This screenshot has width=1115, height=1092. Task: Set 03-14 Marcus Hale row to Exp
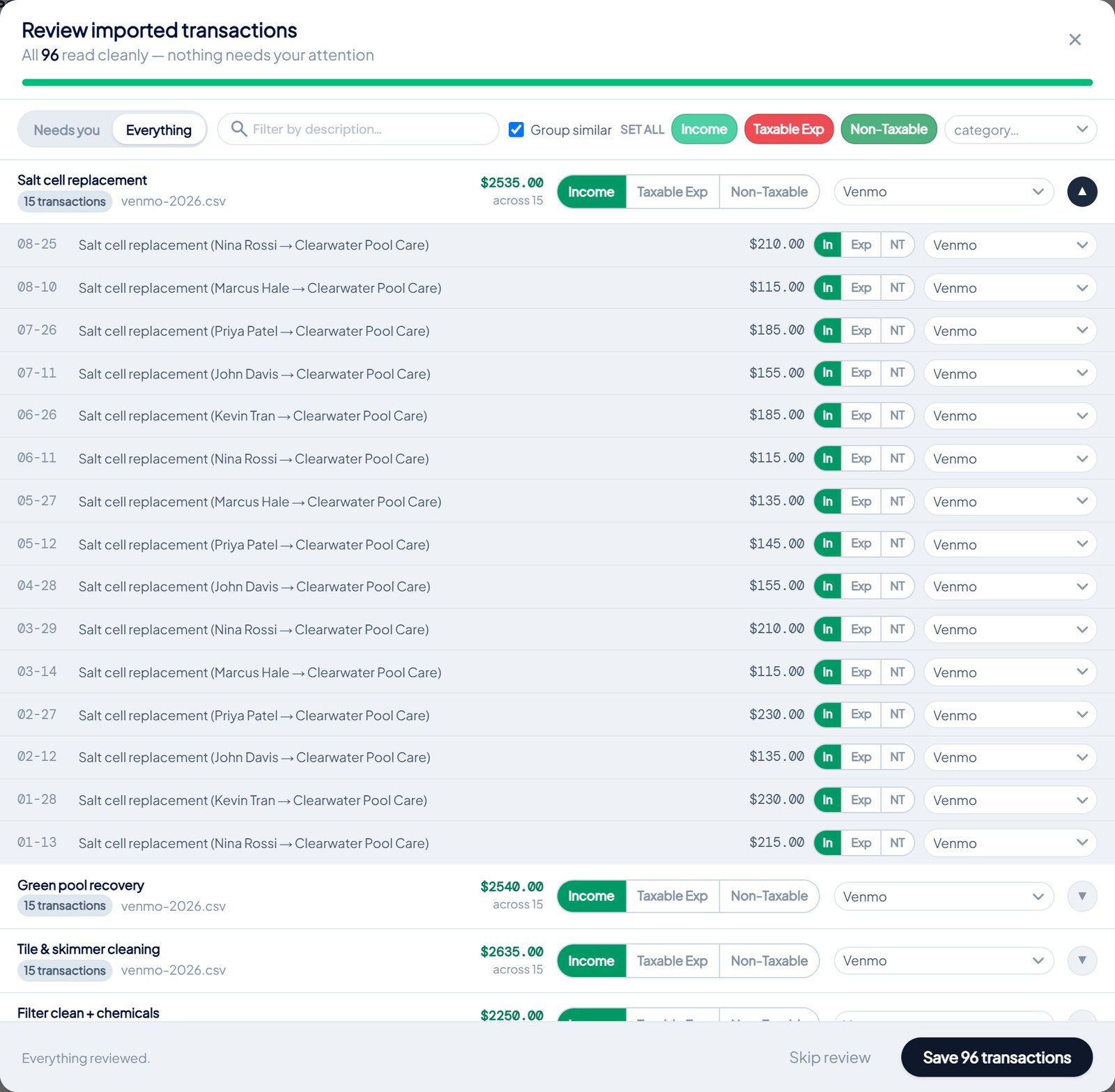861,672
